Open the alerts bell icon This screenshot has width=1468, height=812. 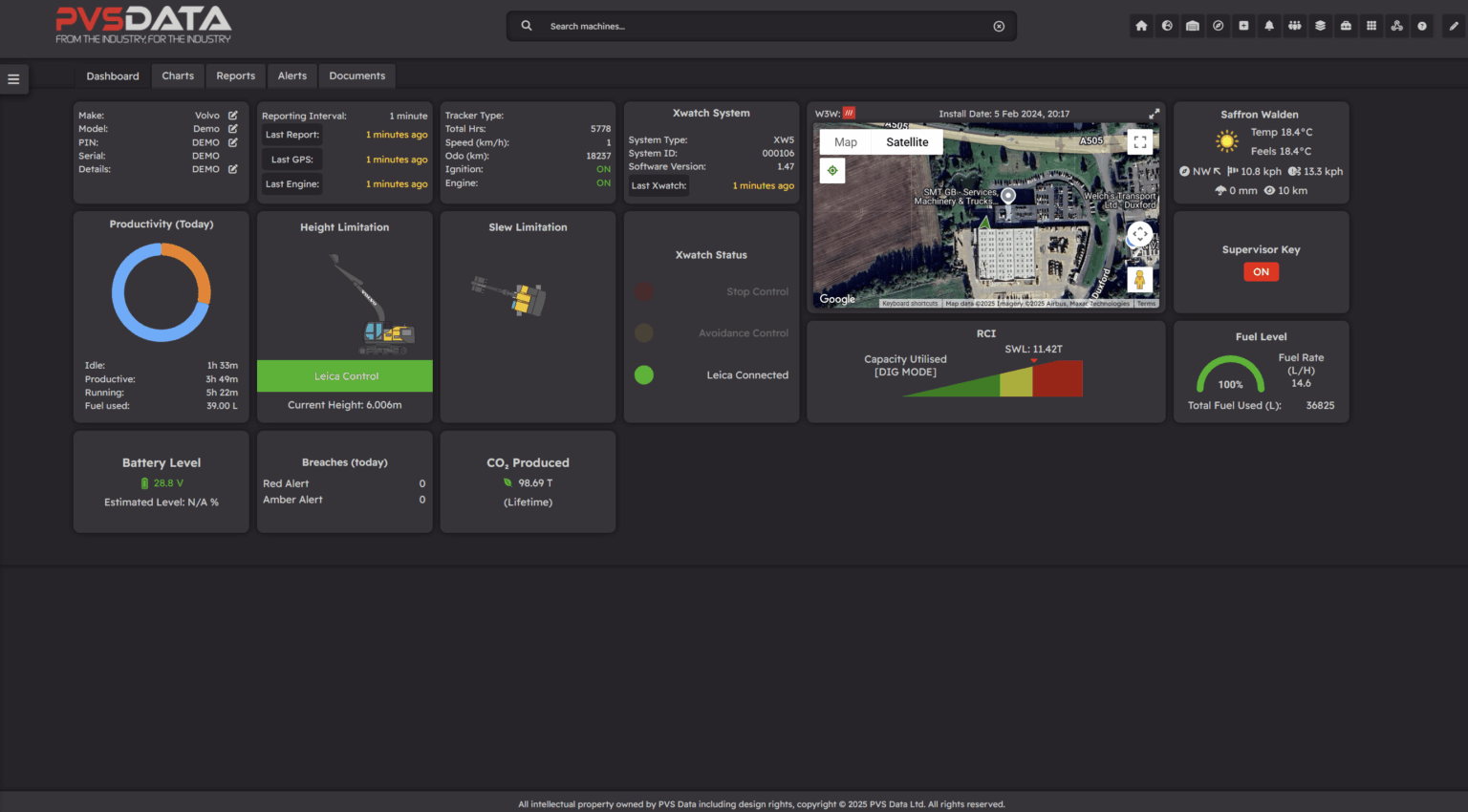tap(1269, 26)
